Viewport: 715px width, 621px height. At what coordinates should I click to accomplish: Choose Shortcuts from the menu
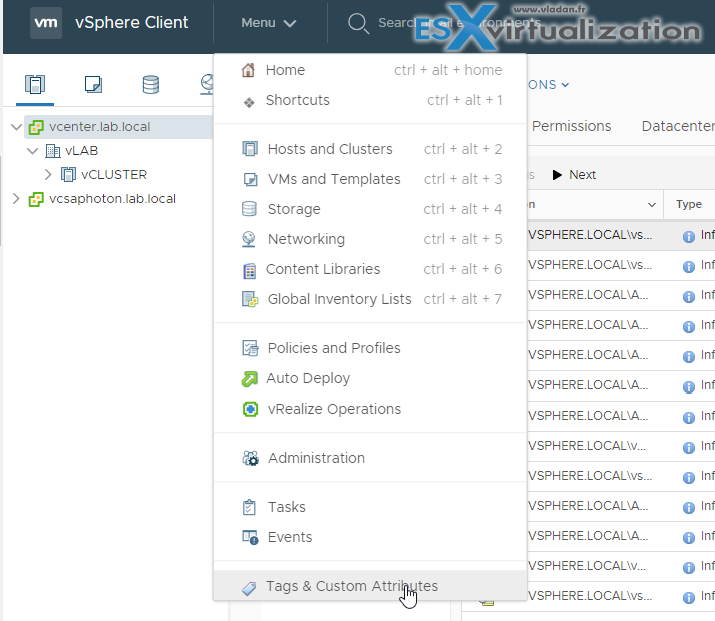pos(370,100)
